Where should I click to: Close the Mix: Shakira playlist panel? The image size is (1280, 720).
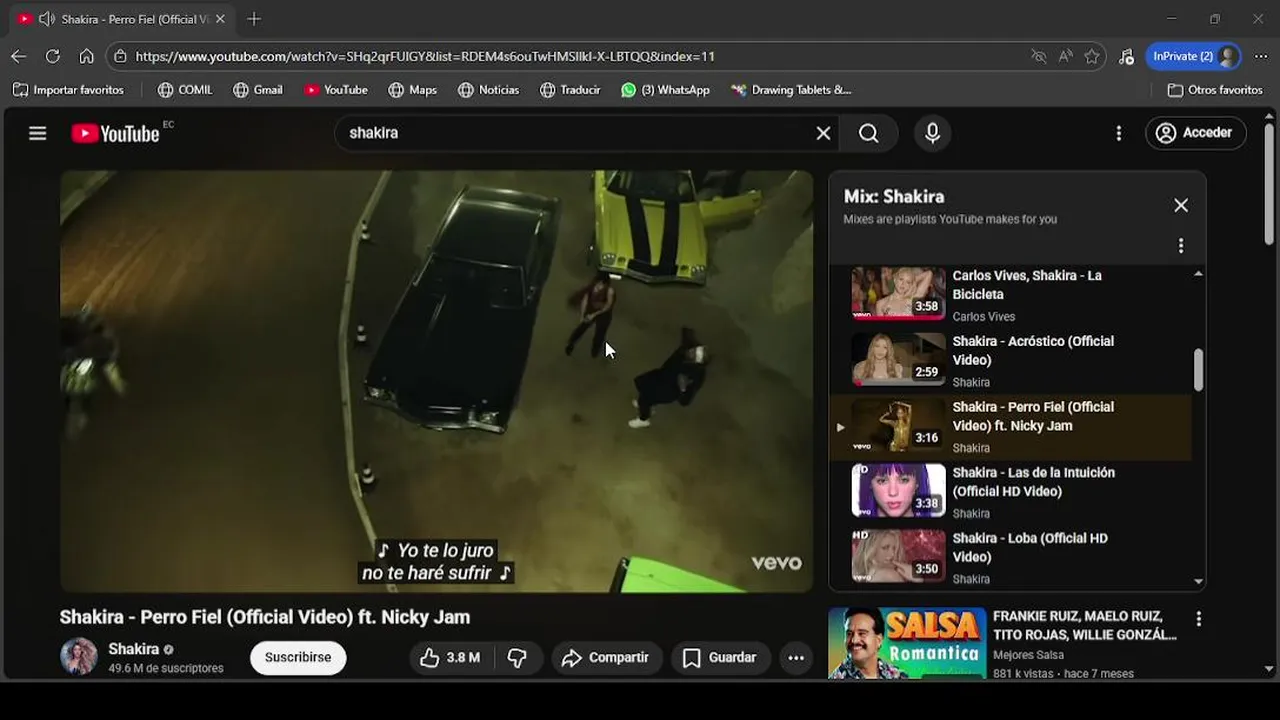(1181, 205)
